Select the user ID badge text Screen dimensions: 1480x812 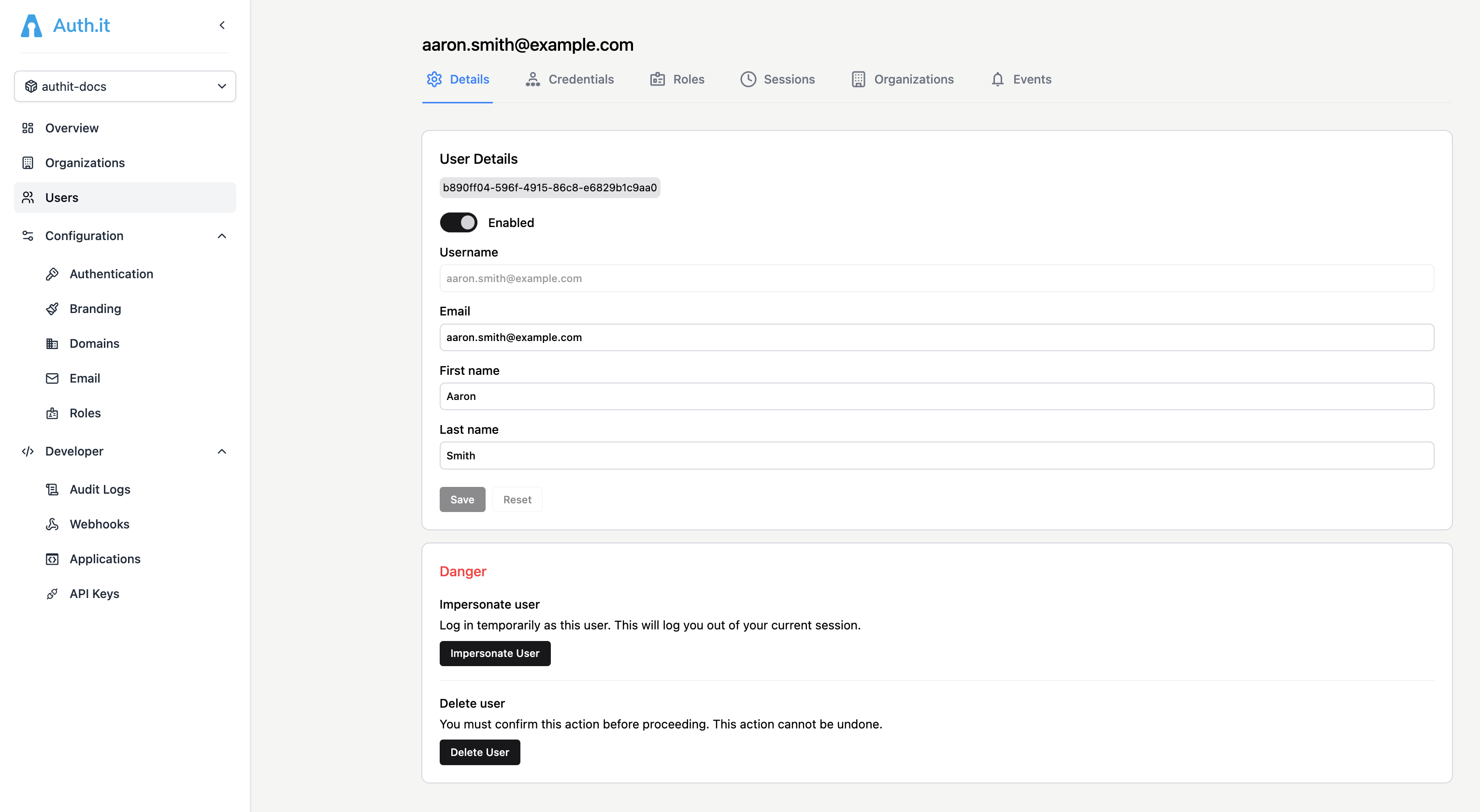(549, 187)
